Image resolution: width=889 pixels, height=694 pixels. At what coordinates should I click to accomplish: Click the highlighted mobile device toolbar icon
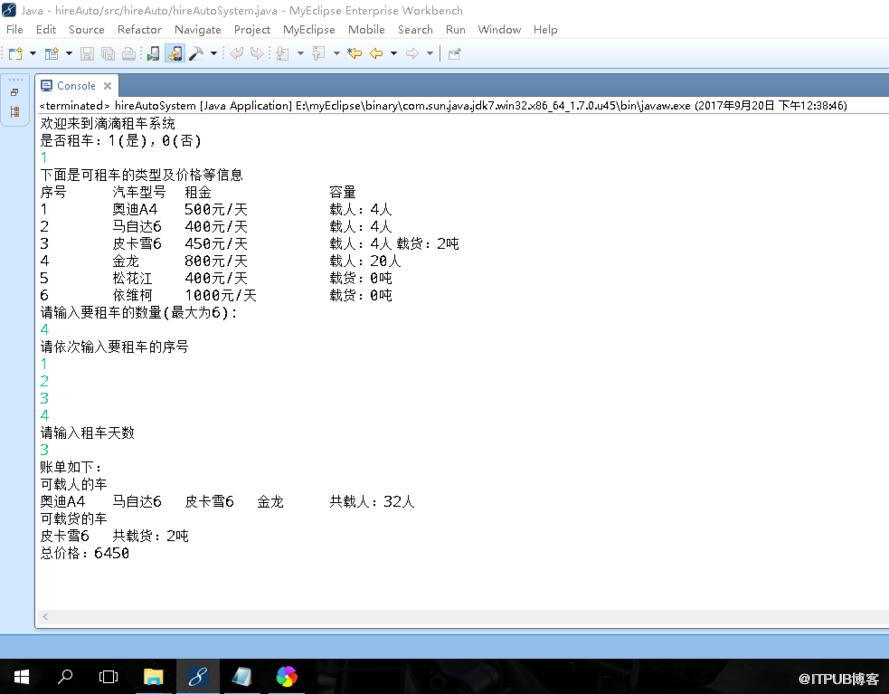(x=175, y=54)
